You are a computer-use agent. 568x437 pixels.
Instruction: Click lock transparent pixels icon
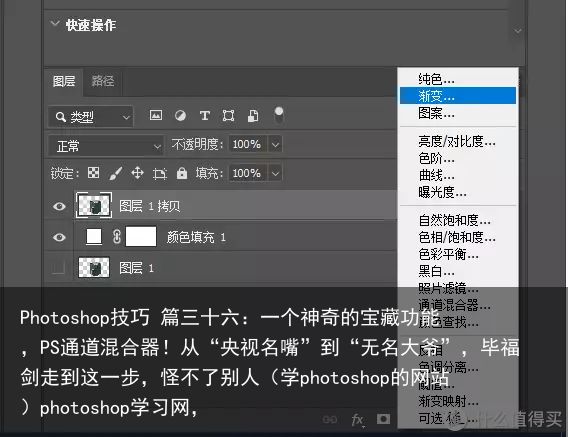click(x=93, y=172)
